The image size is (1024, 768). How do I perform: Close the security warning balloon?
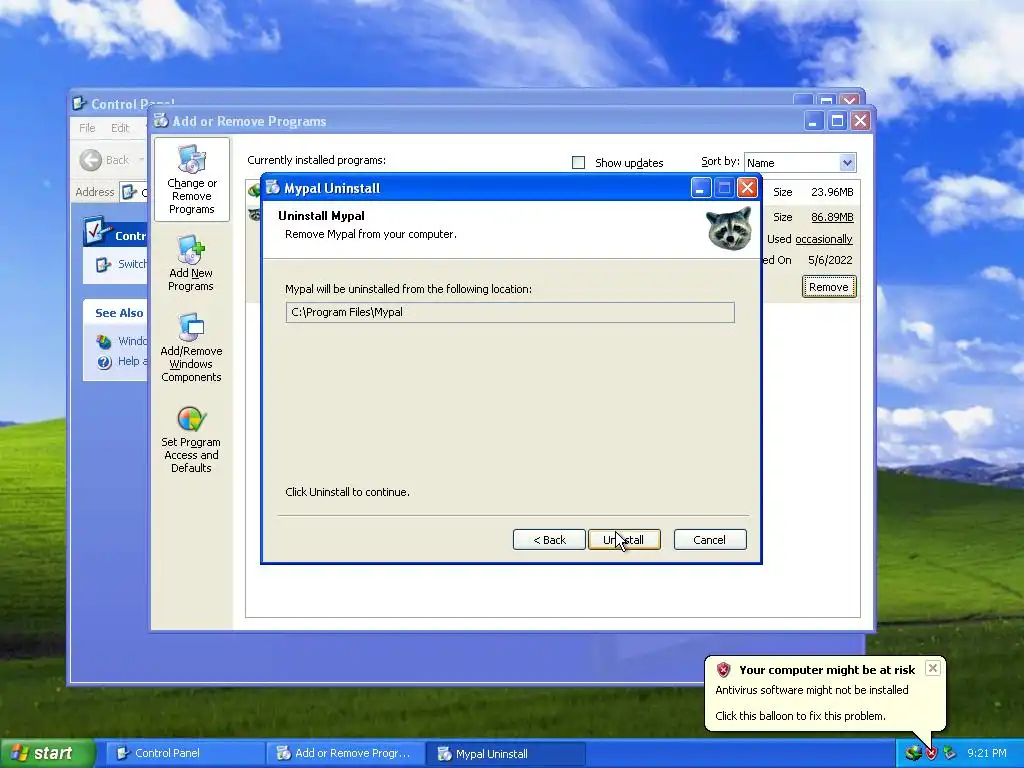coord(933,667)
